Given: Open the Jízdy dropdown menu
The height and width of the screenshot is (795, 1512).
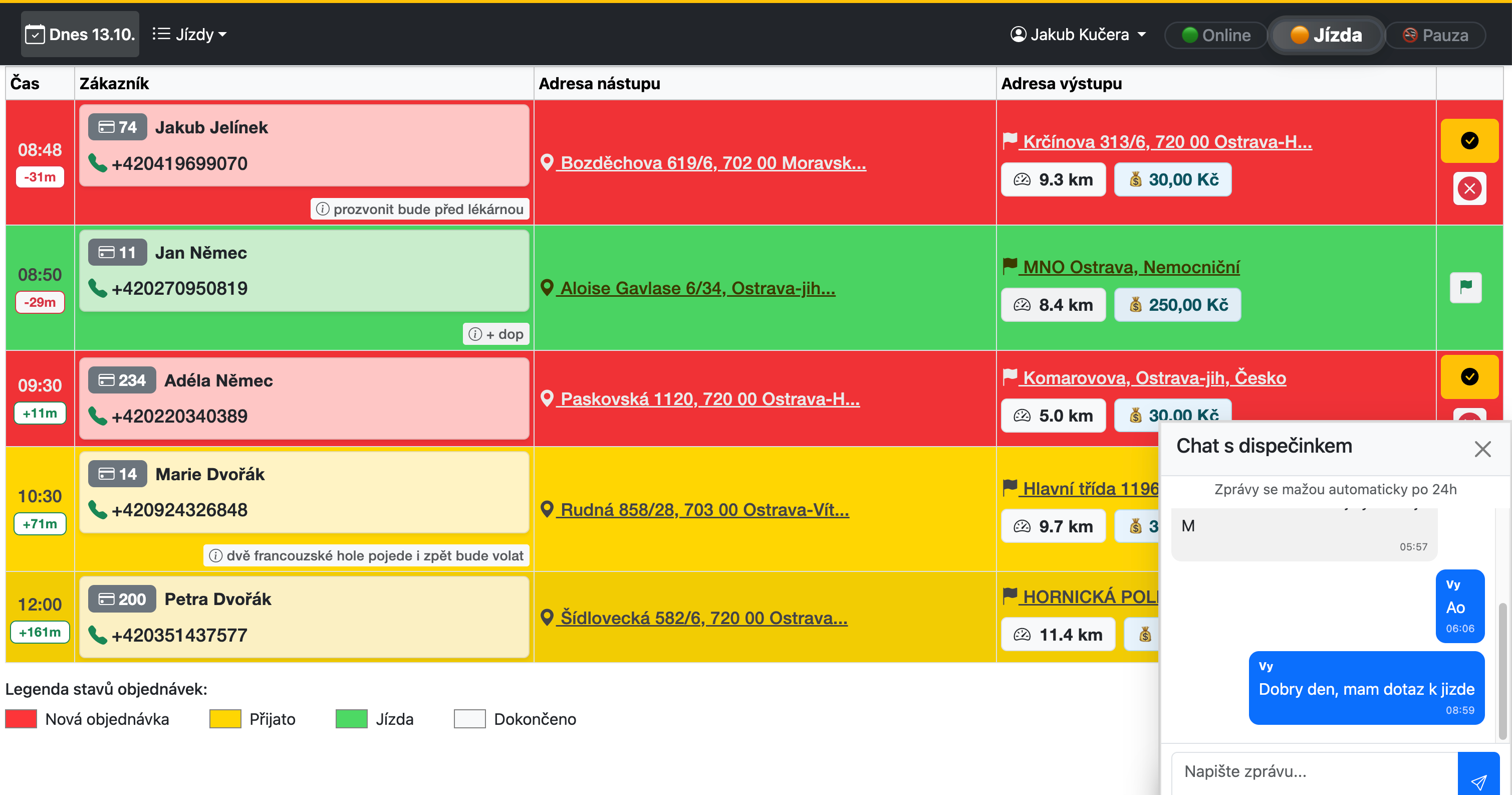Looking at the screenshot, I should tap(189, 34).
